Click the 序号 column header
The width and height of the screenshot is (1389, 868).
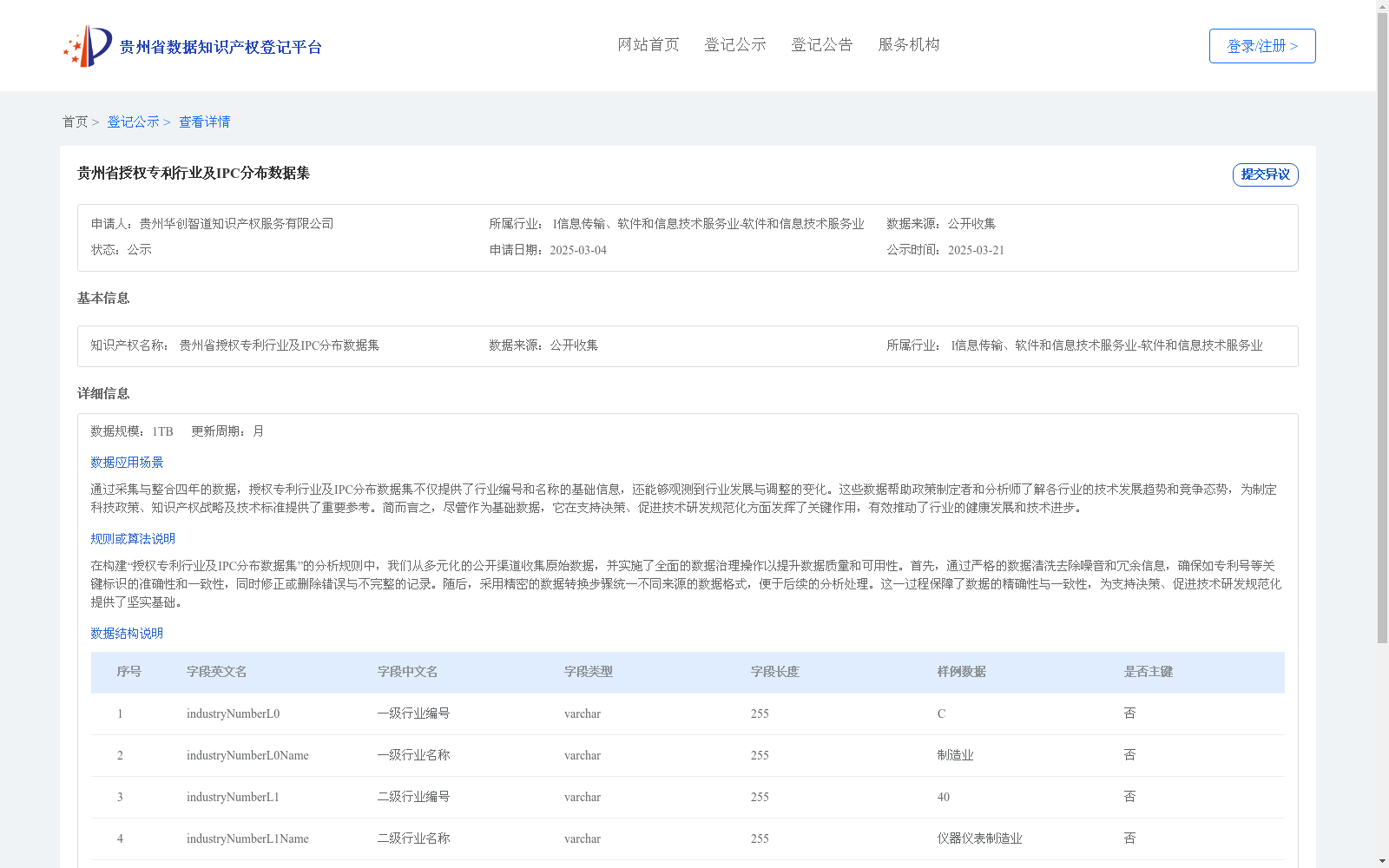coord(129,672)
